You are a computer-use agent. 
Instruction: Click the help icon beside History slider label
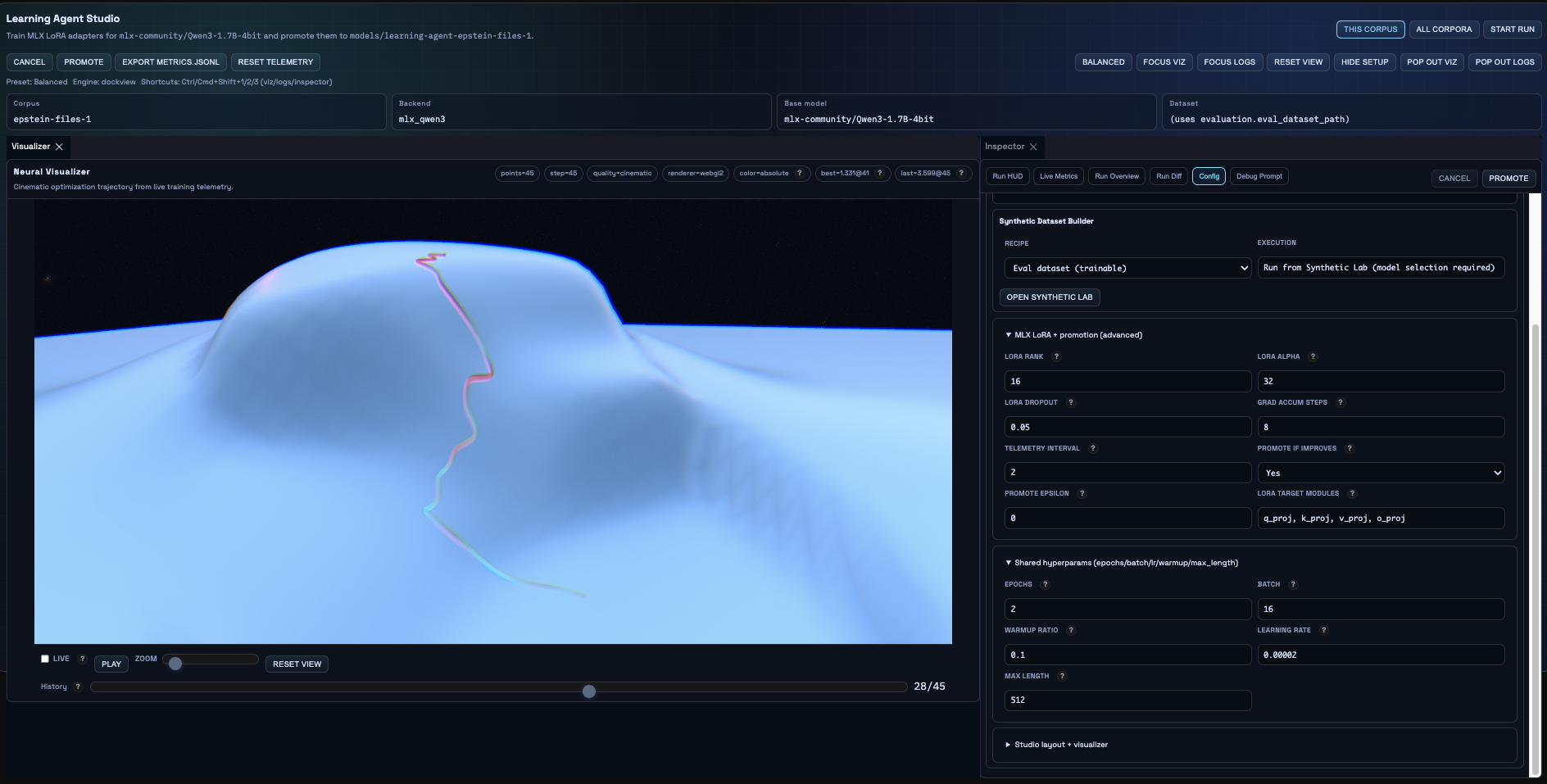pyautogui.click(x=78, y=687)
